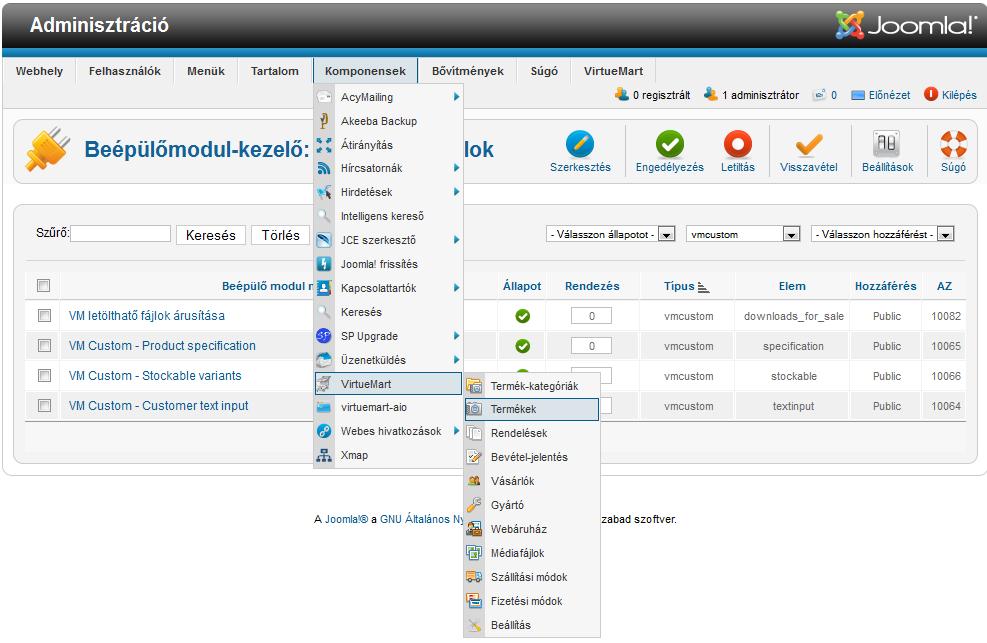
Task: Click order field for downloads_for_sale row
Action: 591,316
